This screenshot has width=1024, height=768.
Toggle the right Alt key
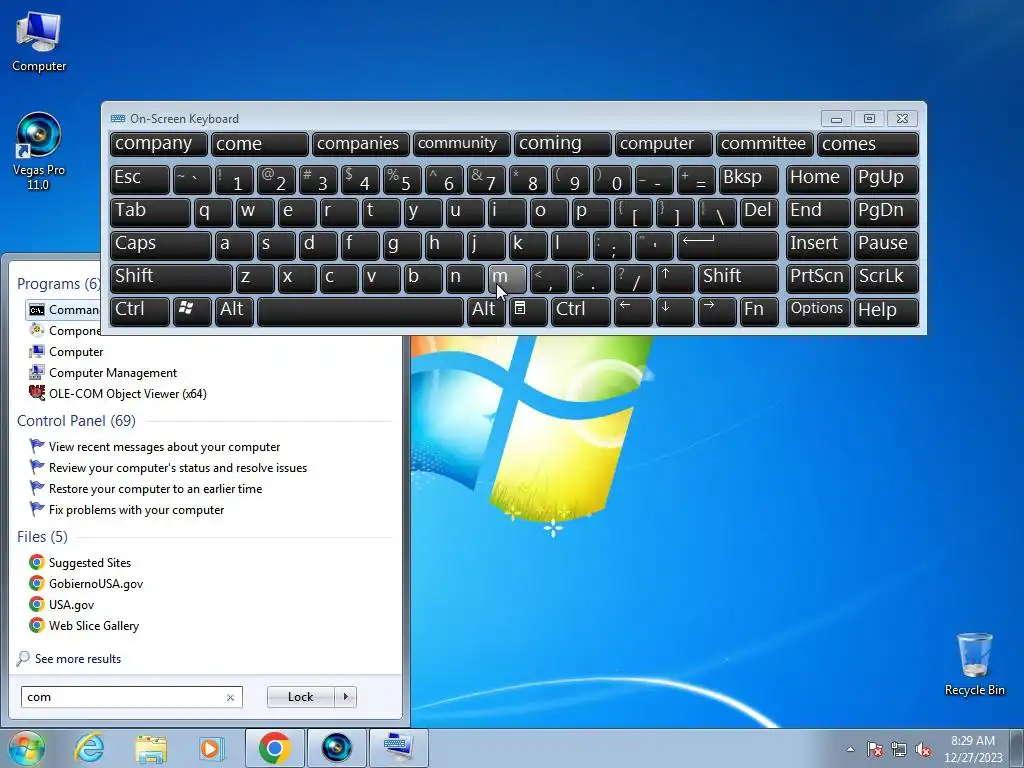coord(486,312)
